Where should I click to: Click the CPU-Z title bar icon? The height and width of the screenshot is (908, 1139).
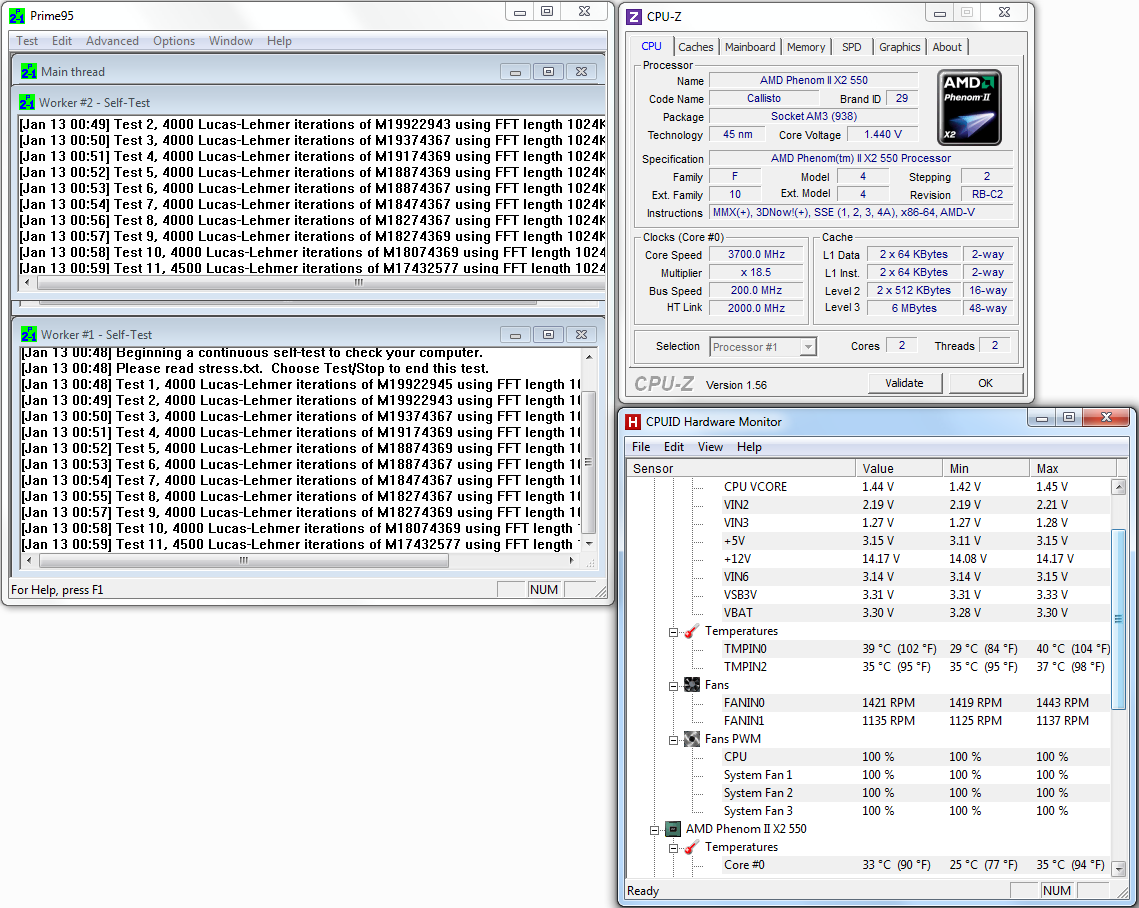click(634, 15)
